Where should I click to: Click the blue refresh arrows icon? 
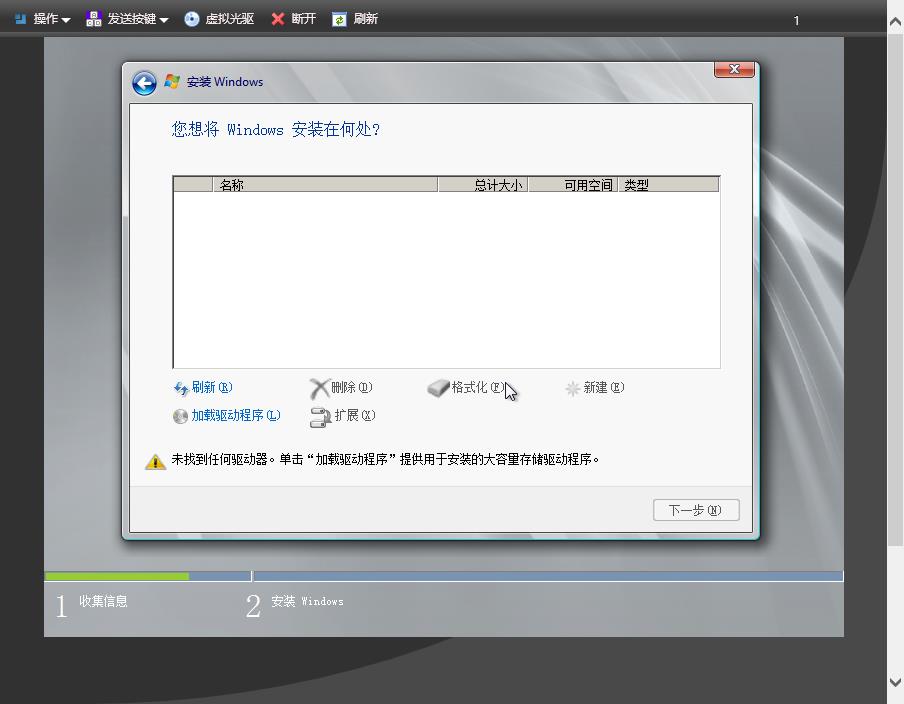181,389
